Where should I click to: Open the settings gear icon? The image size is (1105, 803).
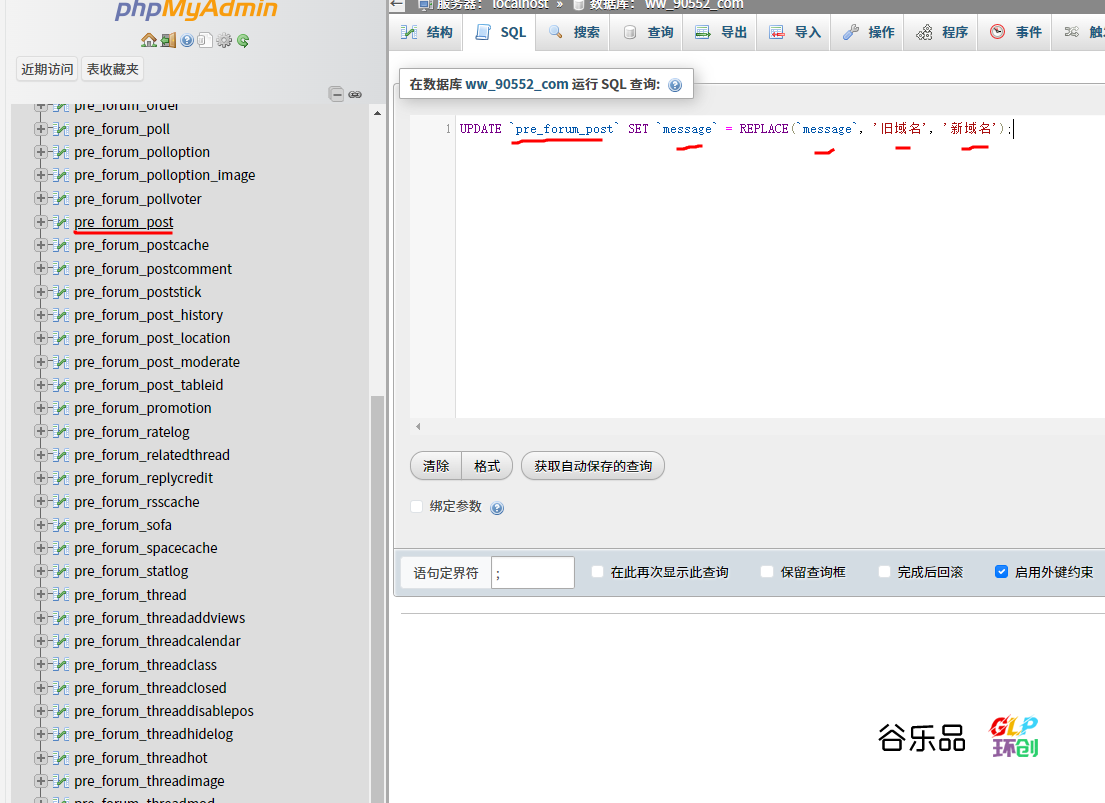[x=224, y=40]
